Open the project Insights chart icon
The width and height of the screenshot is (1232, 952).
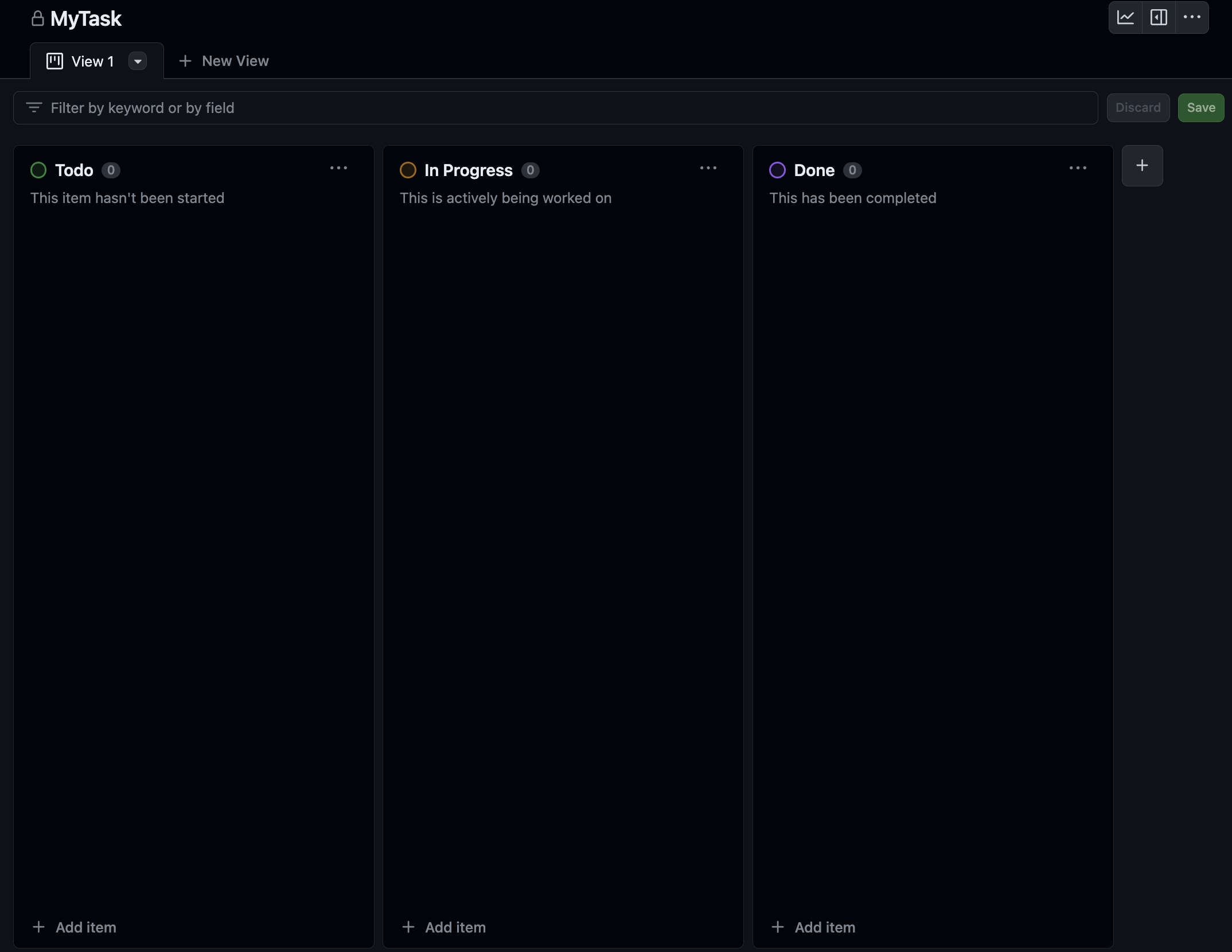[1126, 17]
